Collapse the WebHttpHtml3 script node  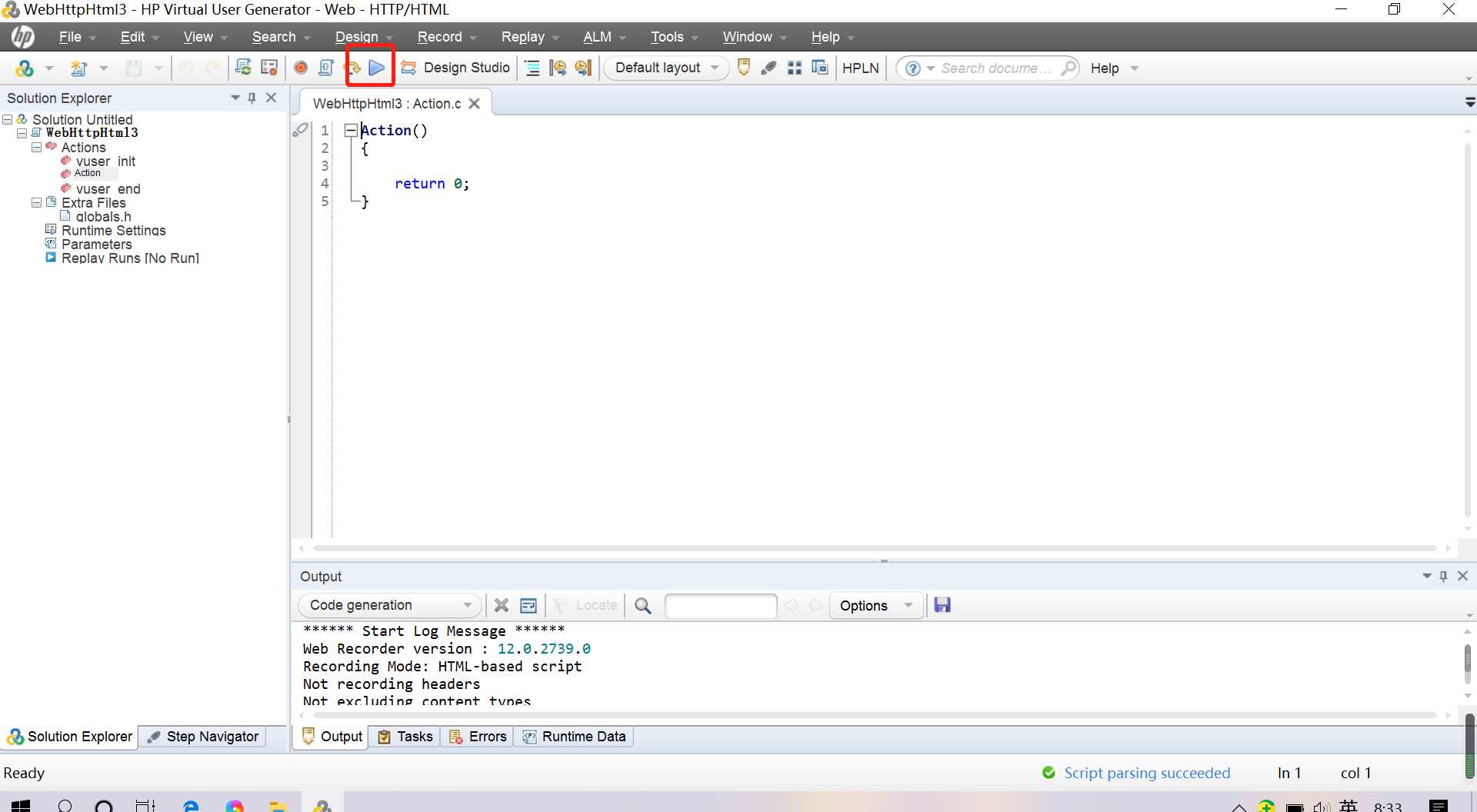pyautogui.click(x=22, y=133)
